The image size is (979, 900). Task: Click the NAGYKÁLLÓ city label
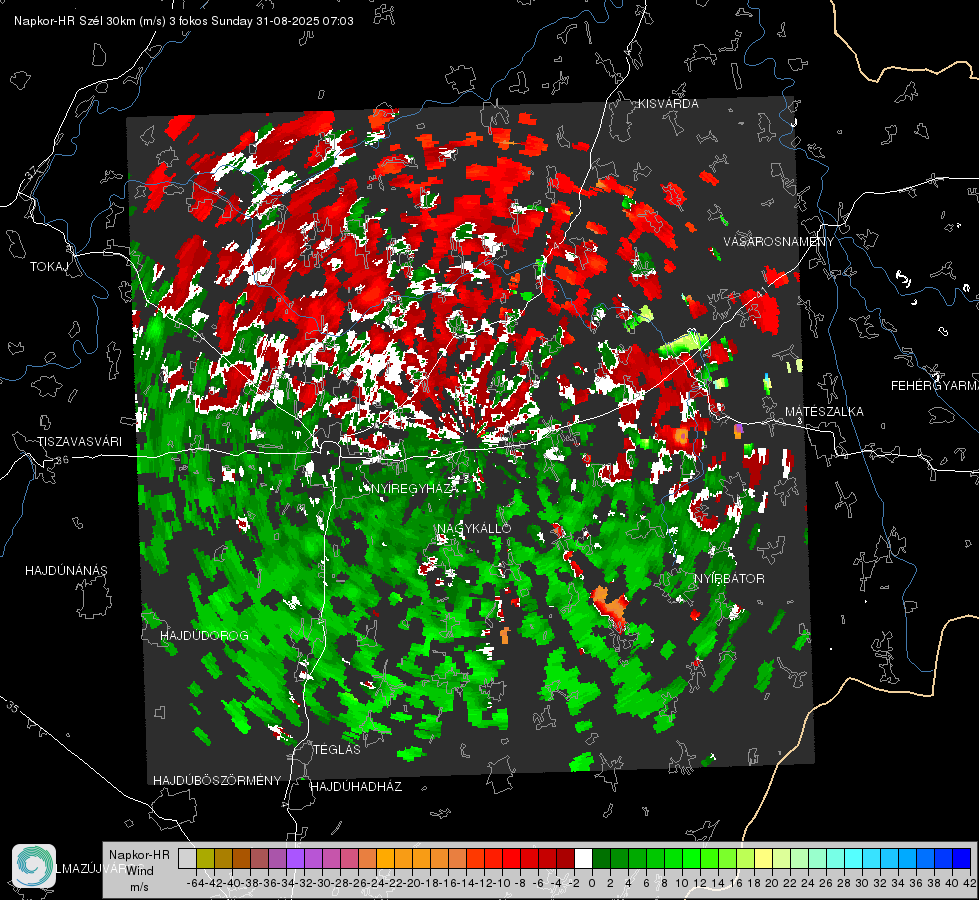click(474, 528)
